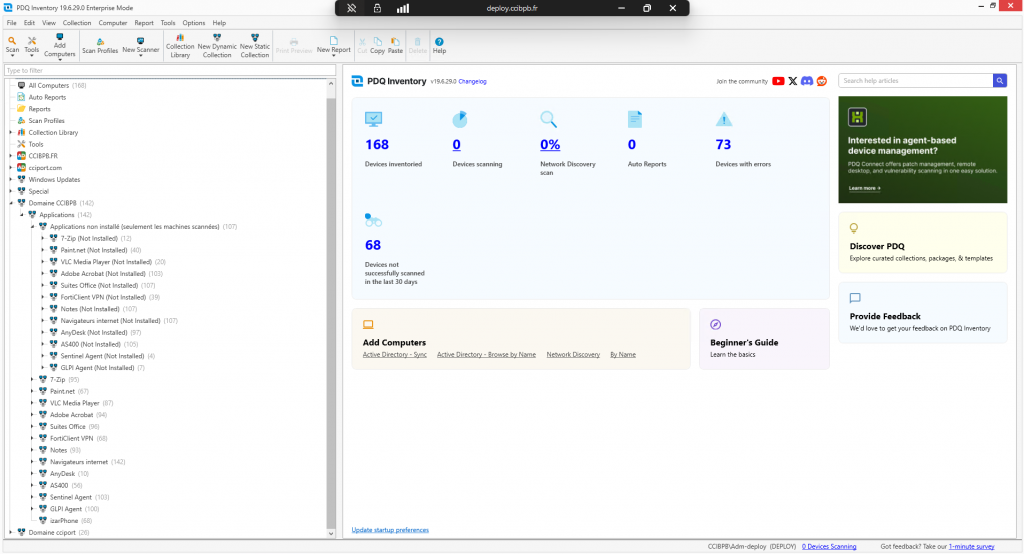Open the Options menu
This screenshot has width=1024, height=554.
pyautogui.click(x=194, y=23)
